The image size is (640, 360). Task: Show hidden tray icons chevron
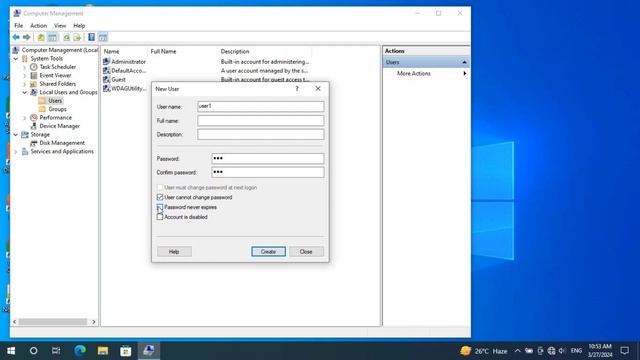(517, 351)
